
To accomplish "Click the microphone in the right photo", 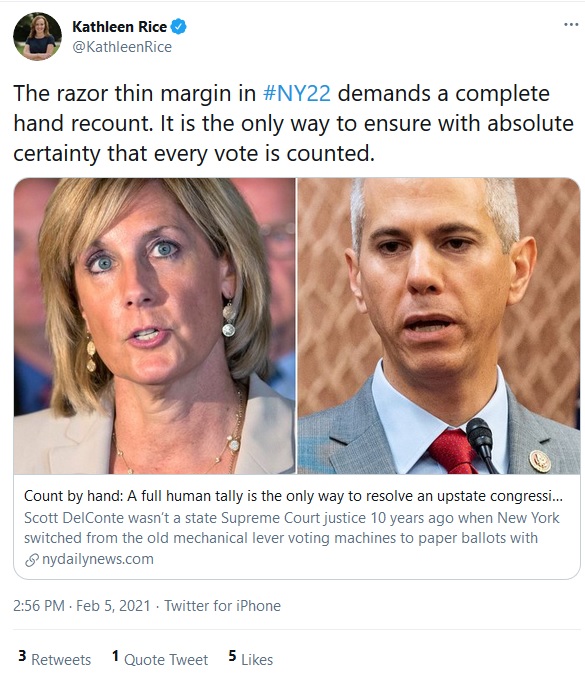I will tap(482, 443).
